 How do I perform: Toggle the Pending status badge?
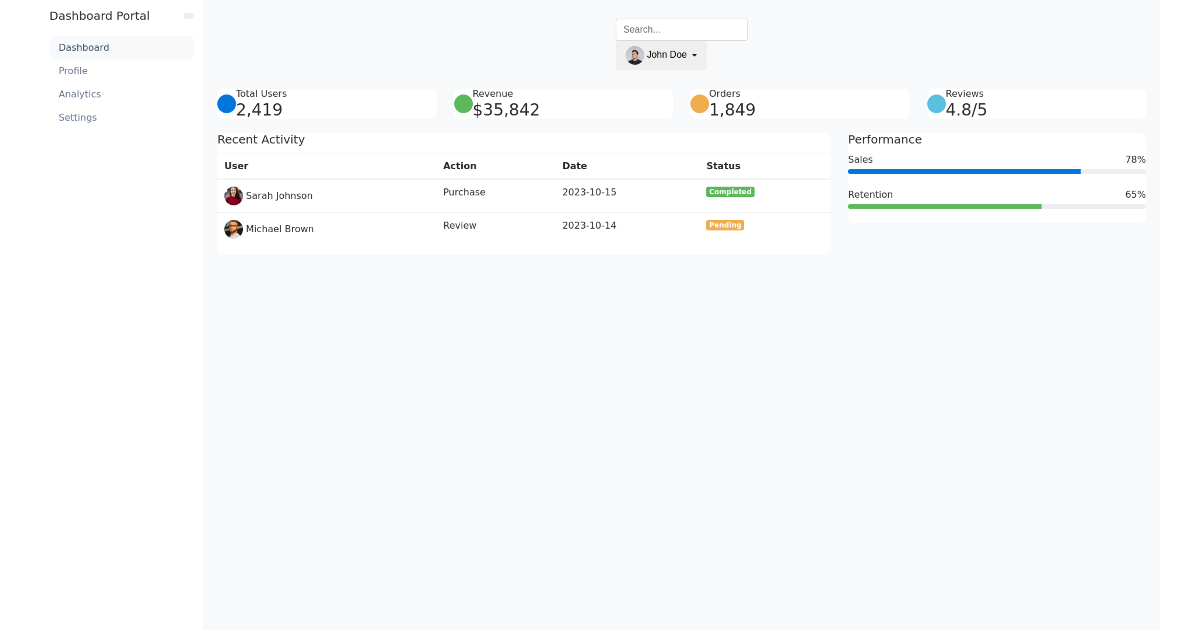tap(724, 225)
